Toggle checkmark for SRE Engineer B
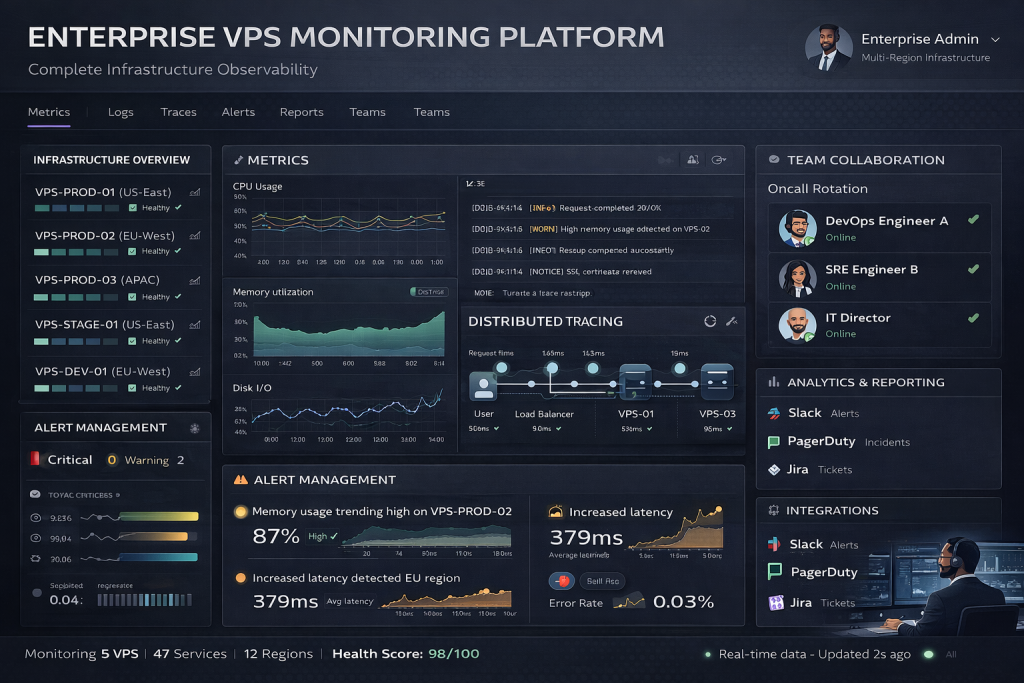This screenshot has height=683, width=1024. tap(973, 269)
